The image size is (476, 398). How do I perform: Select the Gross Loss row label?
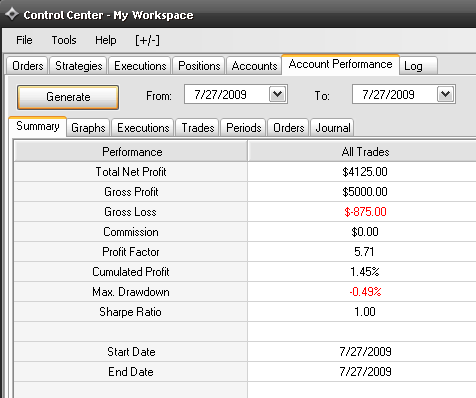(x=130, y=212)
